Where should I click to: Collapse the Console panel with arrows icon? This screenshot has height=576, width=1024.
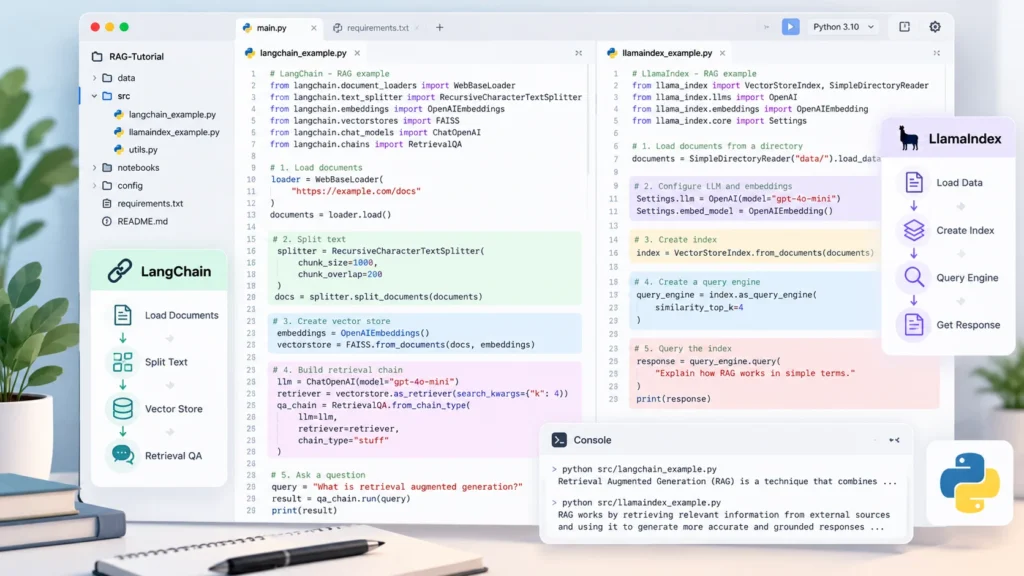894,440
